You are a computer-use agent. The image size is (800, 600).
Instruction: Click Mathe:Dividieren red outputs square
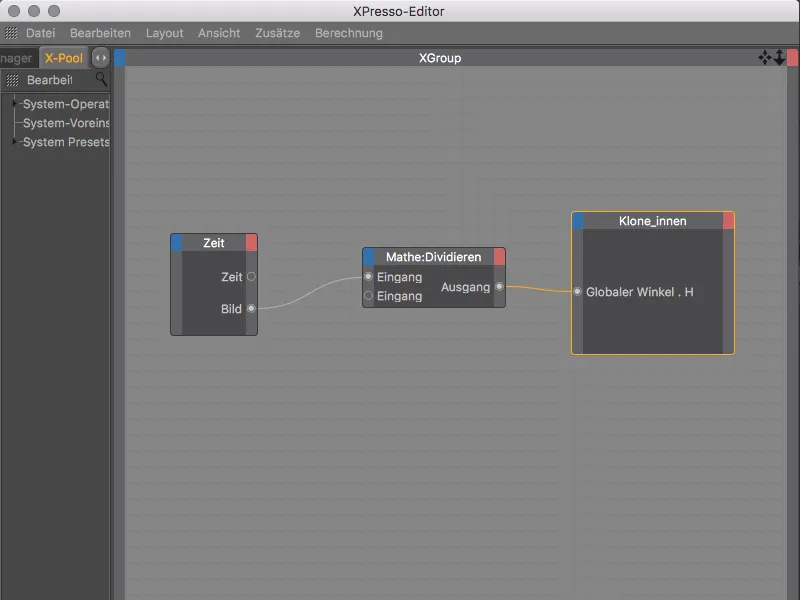click(499, 257)
